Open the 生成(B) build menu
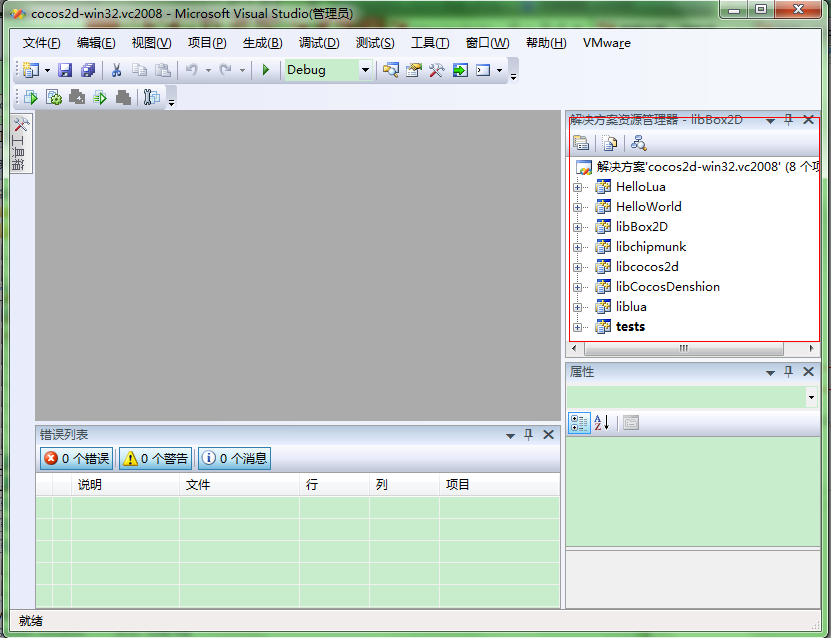The height and width of the screenshot is (638, 831). (x=262, y=43)
